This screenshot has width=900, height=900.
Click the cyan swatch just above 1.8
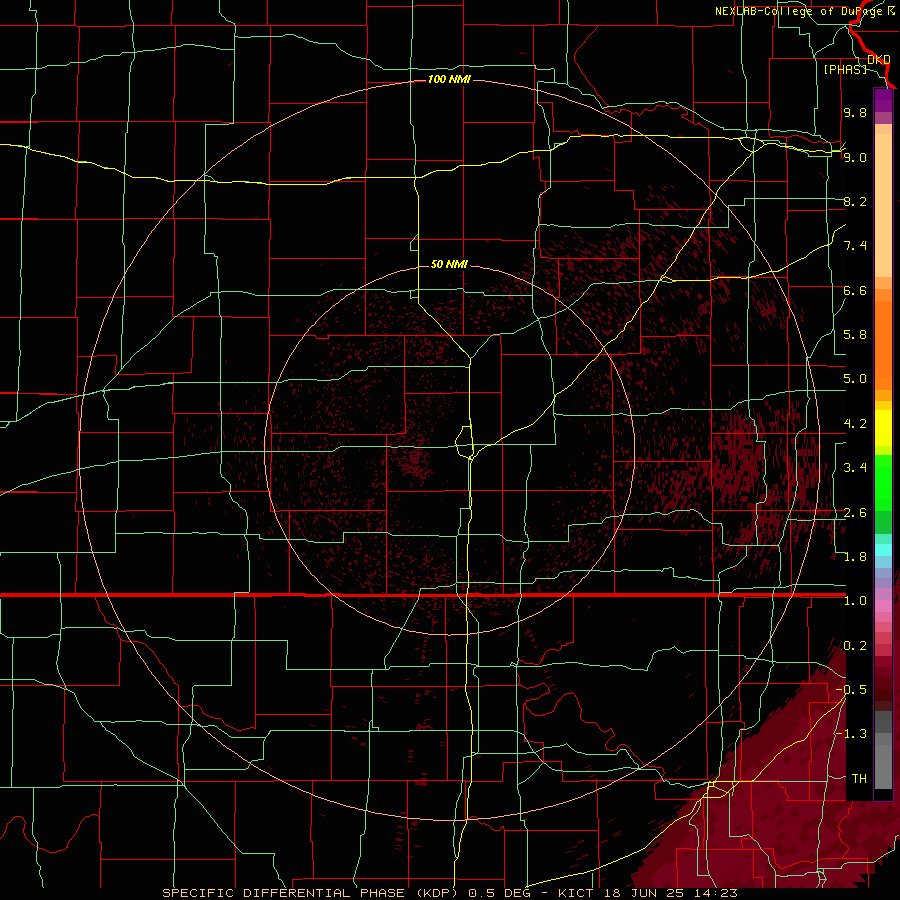click(x=883, y=549)
